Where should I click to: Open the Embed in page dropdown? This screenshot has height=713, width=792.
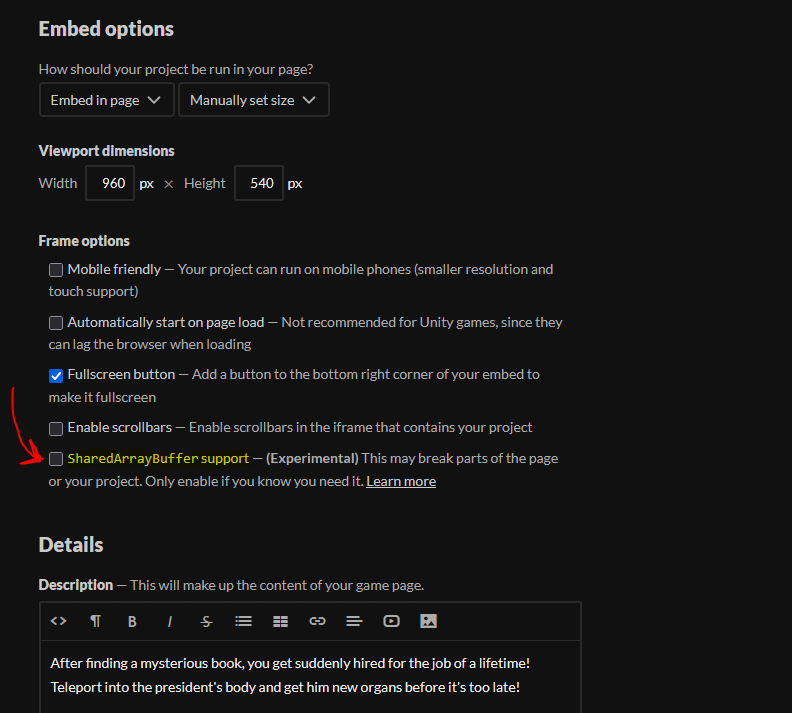pyautogui.click(x=106, y=100)
